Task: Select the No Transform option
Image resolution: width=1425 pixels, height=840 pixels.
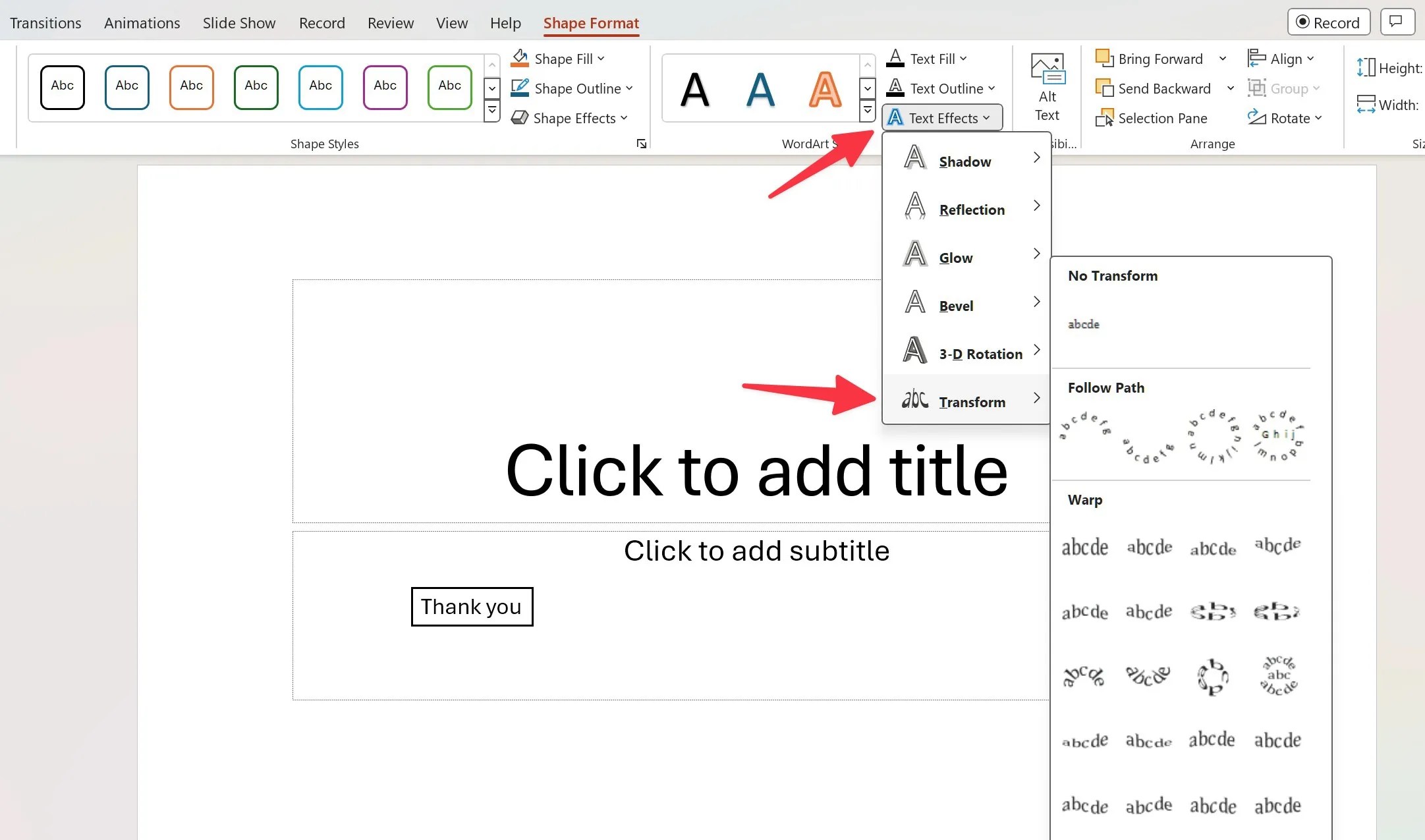Action: [x=1083, y=323]
